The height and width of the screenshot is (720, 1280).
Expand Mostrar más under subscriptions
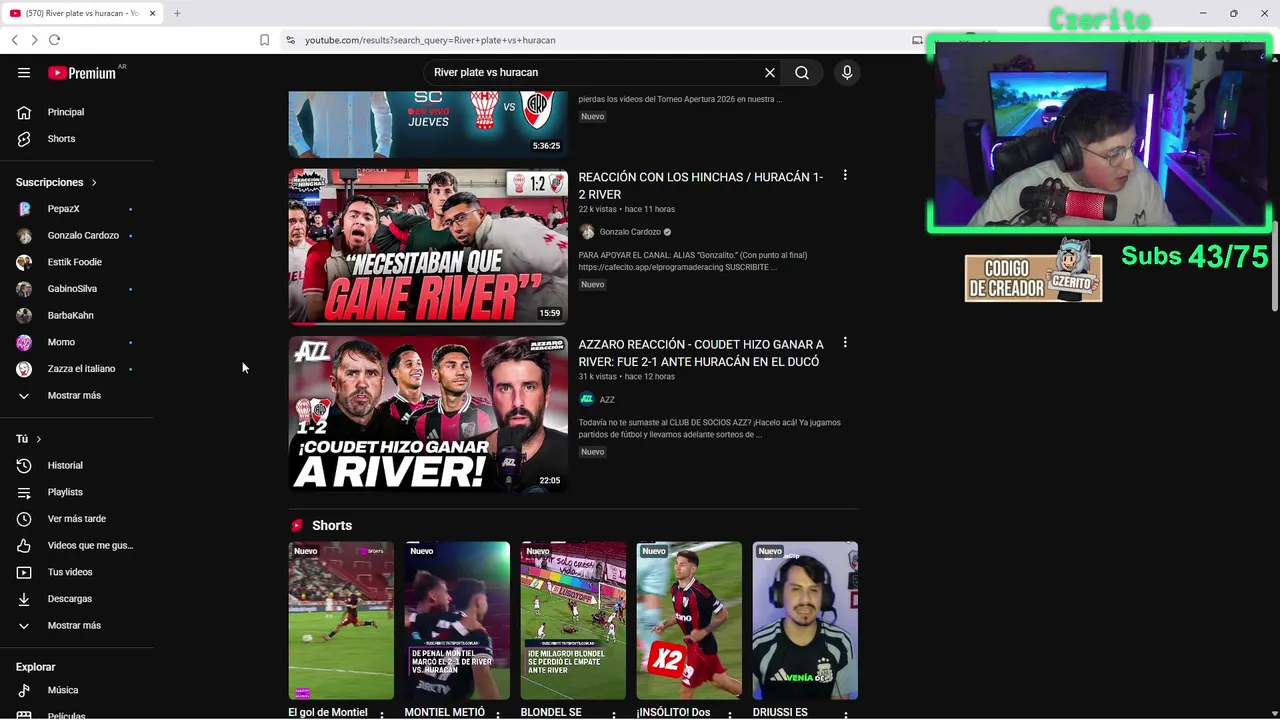click(x=76, y=396)
